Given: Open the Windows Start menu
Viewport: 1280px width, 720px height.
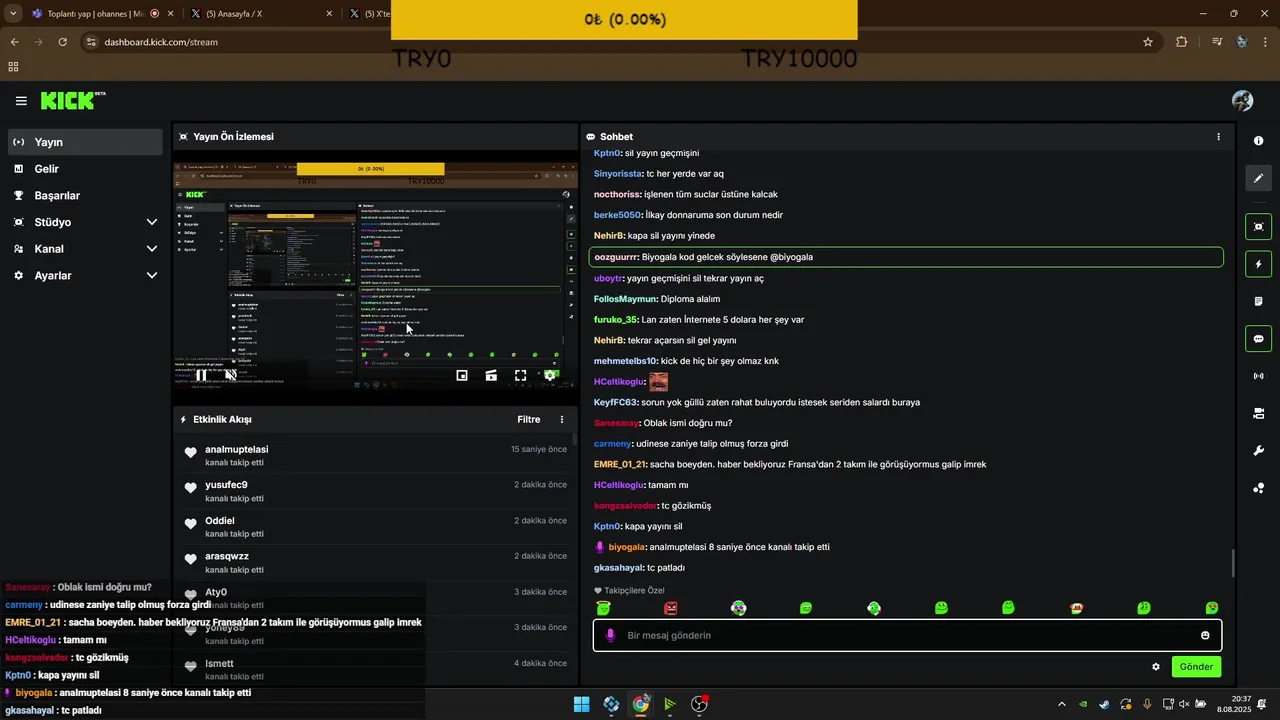Looking at the screenshot, I should click(581, 704).
